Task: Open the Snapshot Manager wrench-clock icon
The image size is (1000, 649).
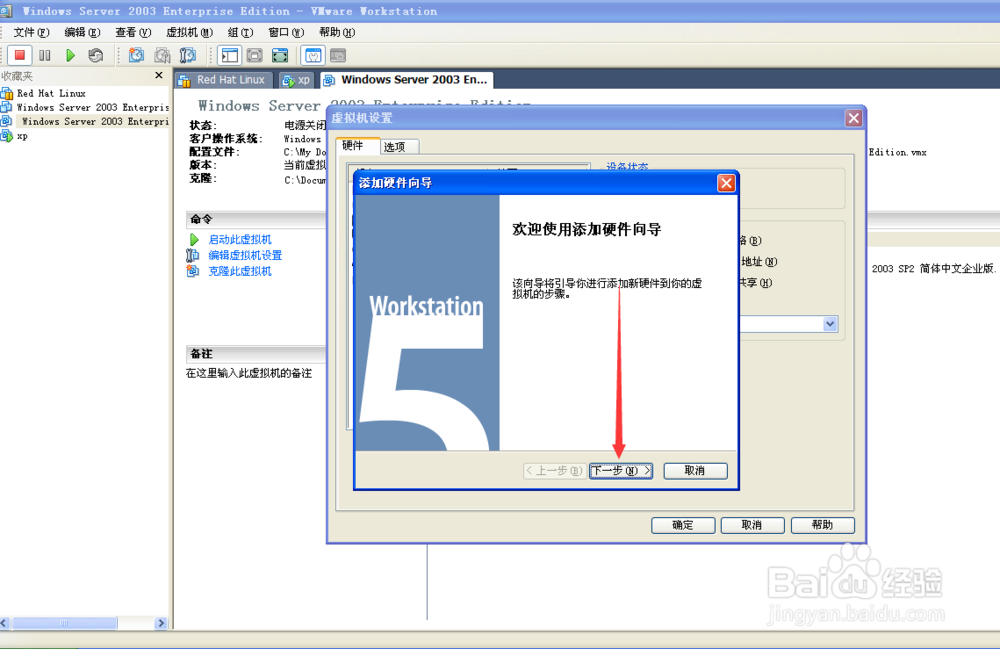Action: click(188, 55)
